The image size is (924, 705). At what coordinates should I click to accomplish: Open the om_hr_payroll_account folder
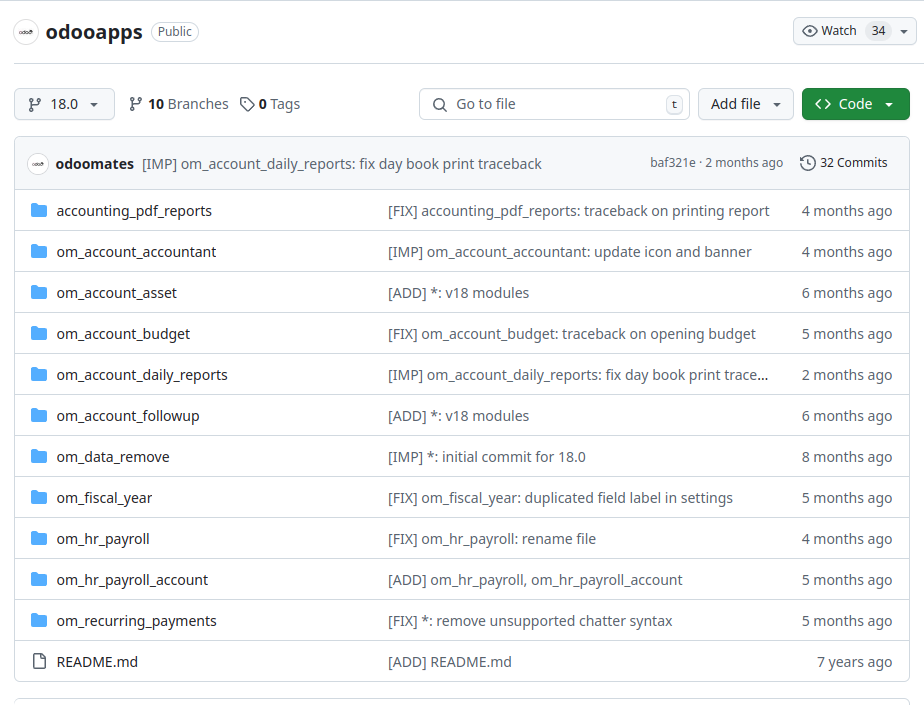click(132, 579)
